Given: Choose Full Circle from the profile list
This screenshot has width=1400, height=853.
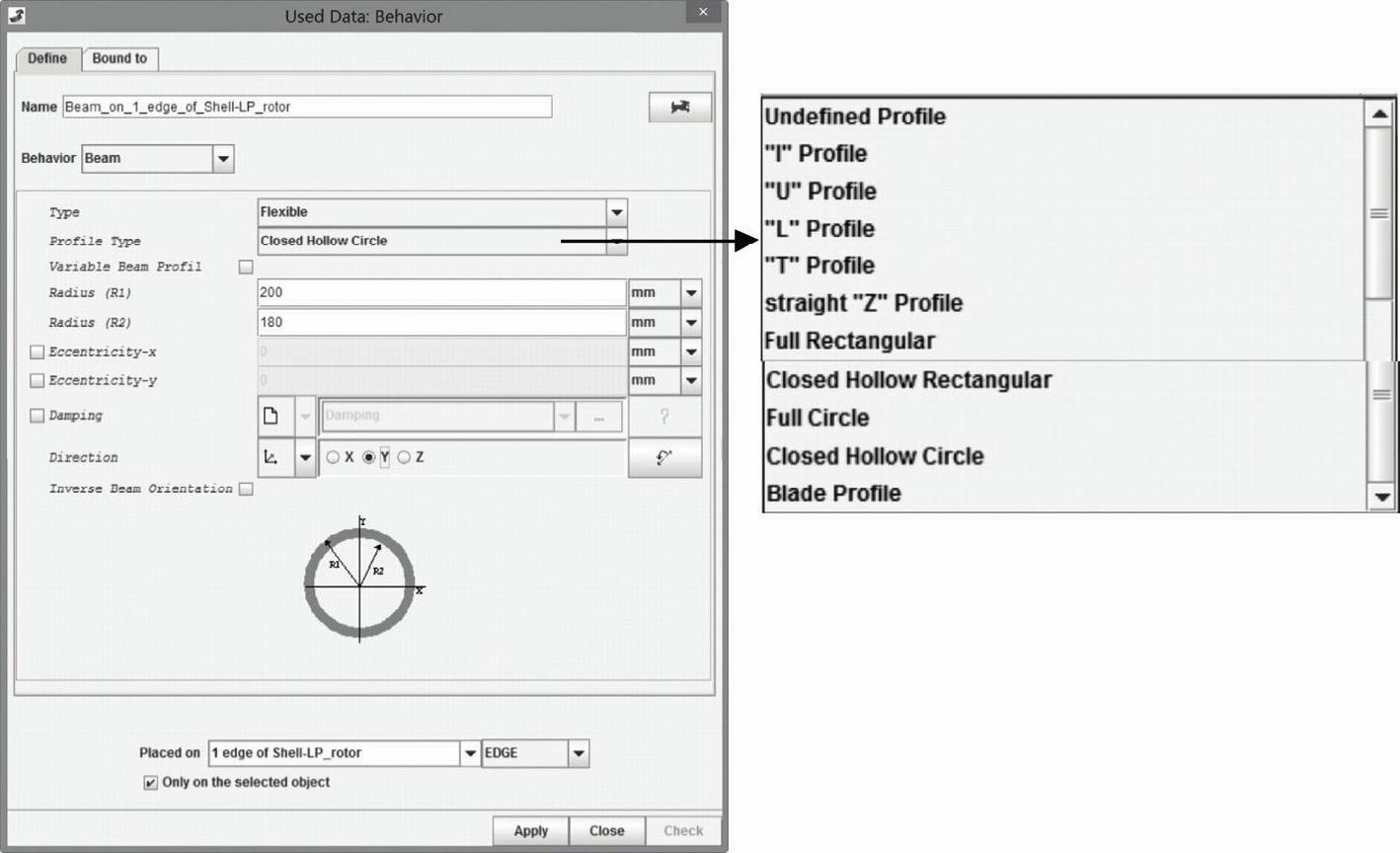Looking at the screenshot, I should pos(817,418).
